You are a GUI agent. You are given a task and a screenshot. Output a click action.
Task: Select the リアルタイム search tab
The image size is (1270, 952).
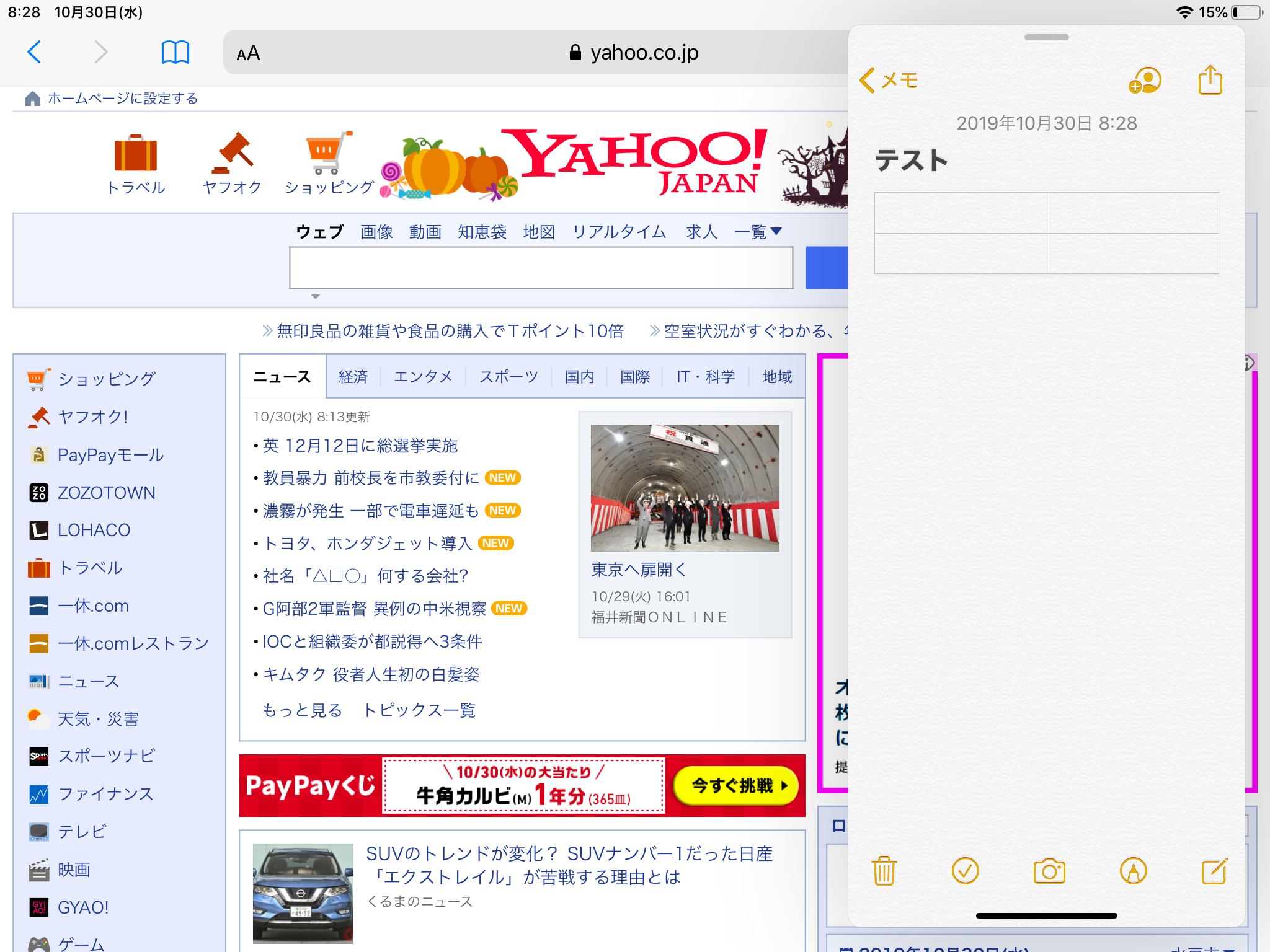coord(619,232)
